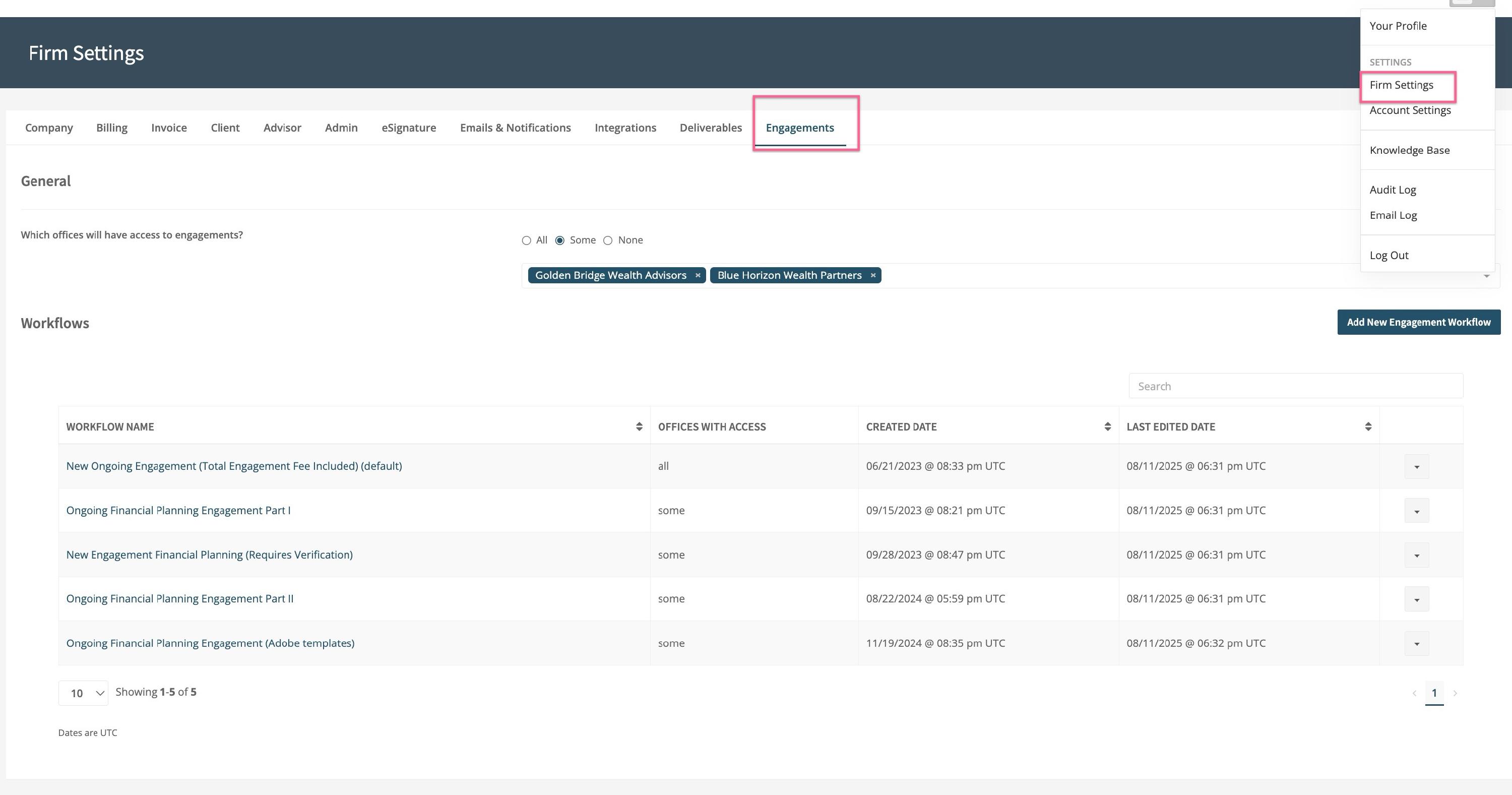
Task: Expand the offices multi-select dropdown arrow
Action: tap(1487, 276)
